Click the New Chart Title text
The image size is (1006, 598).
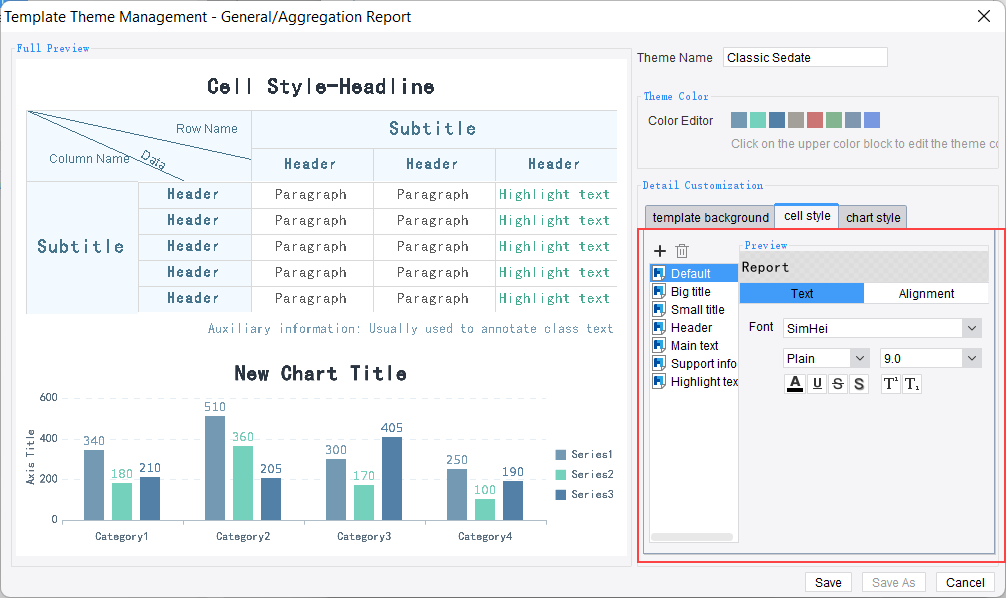[320, 373]
